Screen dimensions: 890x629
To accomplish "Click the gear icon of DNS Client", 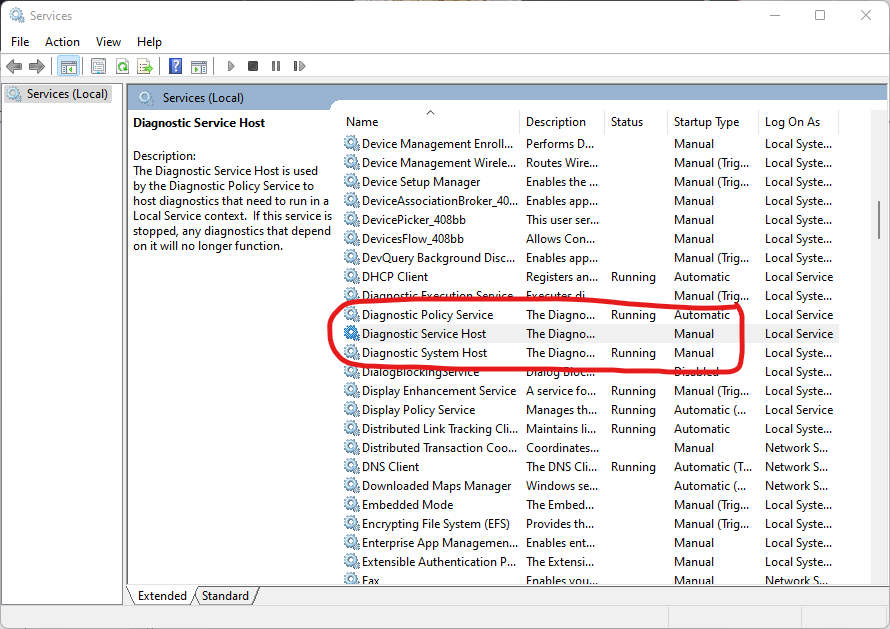I will [352, 467].
